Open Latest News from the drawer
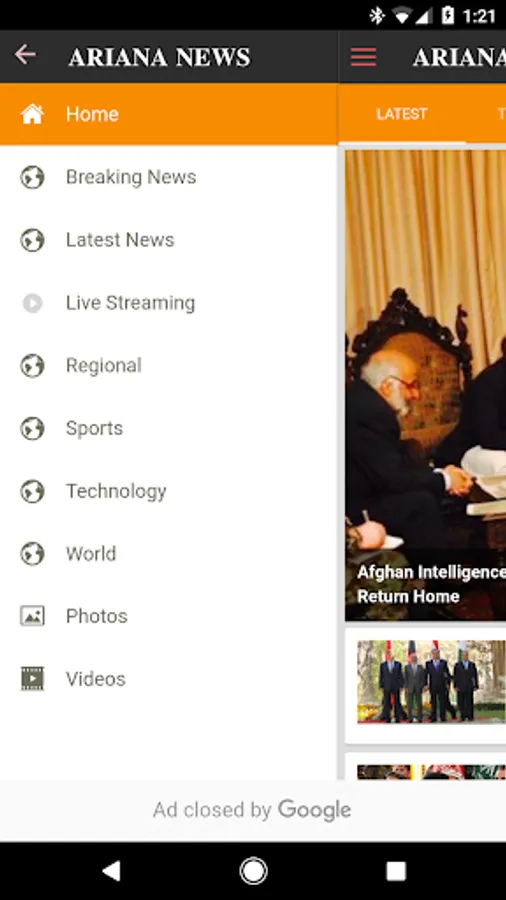 168,240
